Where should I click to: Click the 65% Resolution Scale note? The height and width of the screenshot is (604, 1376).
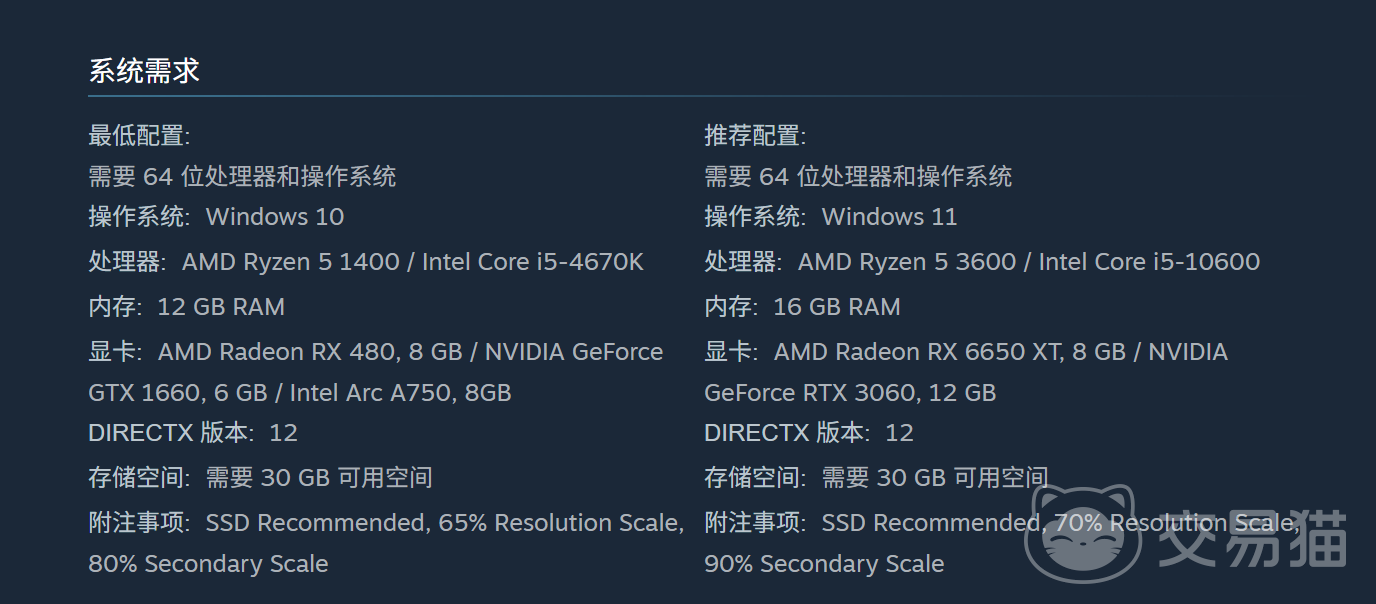click(560, 523)
